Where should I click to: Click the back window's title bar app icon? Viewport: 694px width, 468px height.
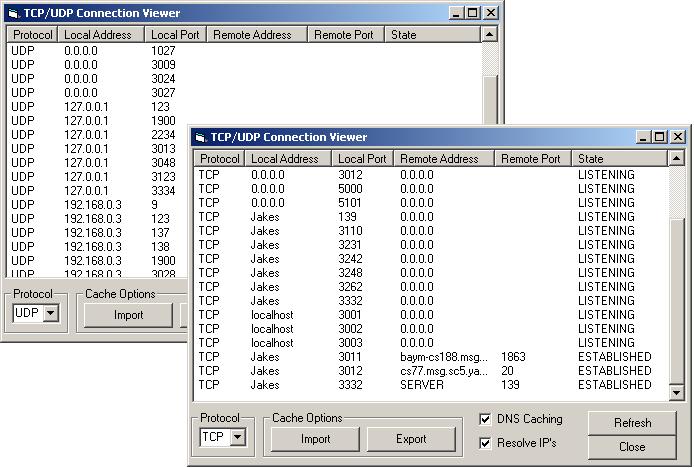pyautogui.click(x=12, y=13)
